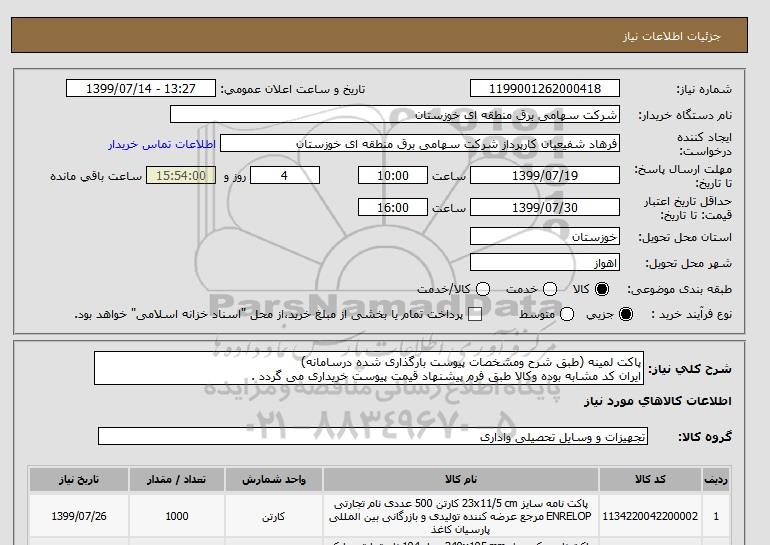
Task: Click the ENRELOP envelope product name cell
Action: coord(461,516)
